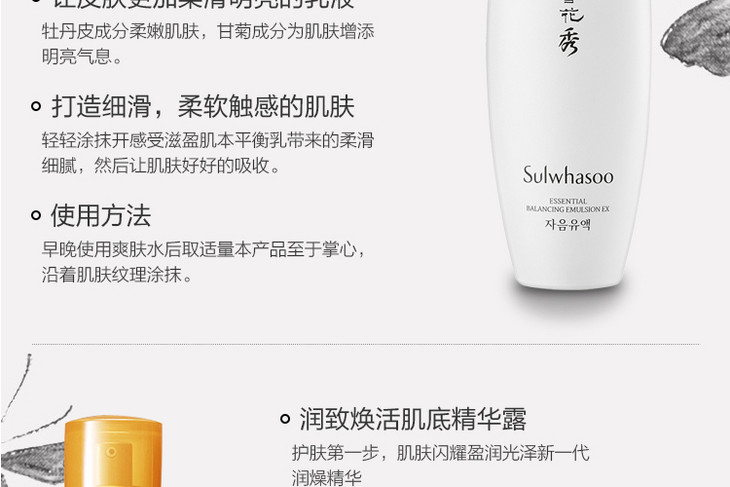Click the Sulwhasoo brand logo on bottle

[568, 176]
